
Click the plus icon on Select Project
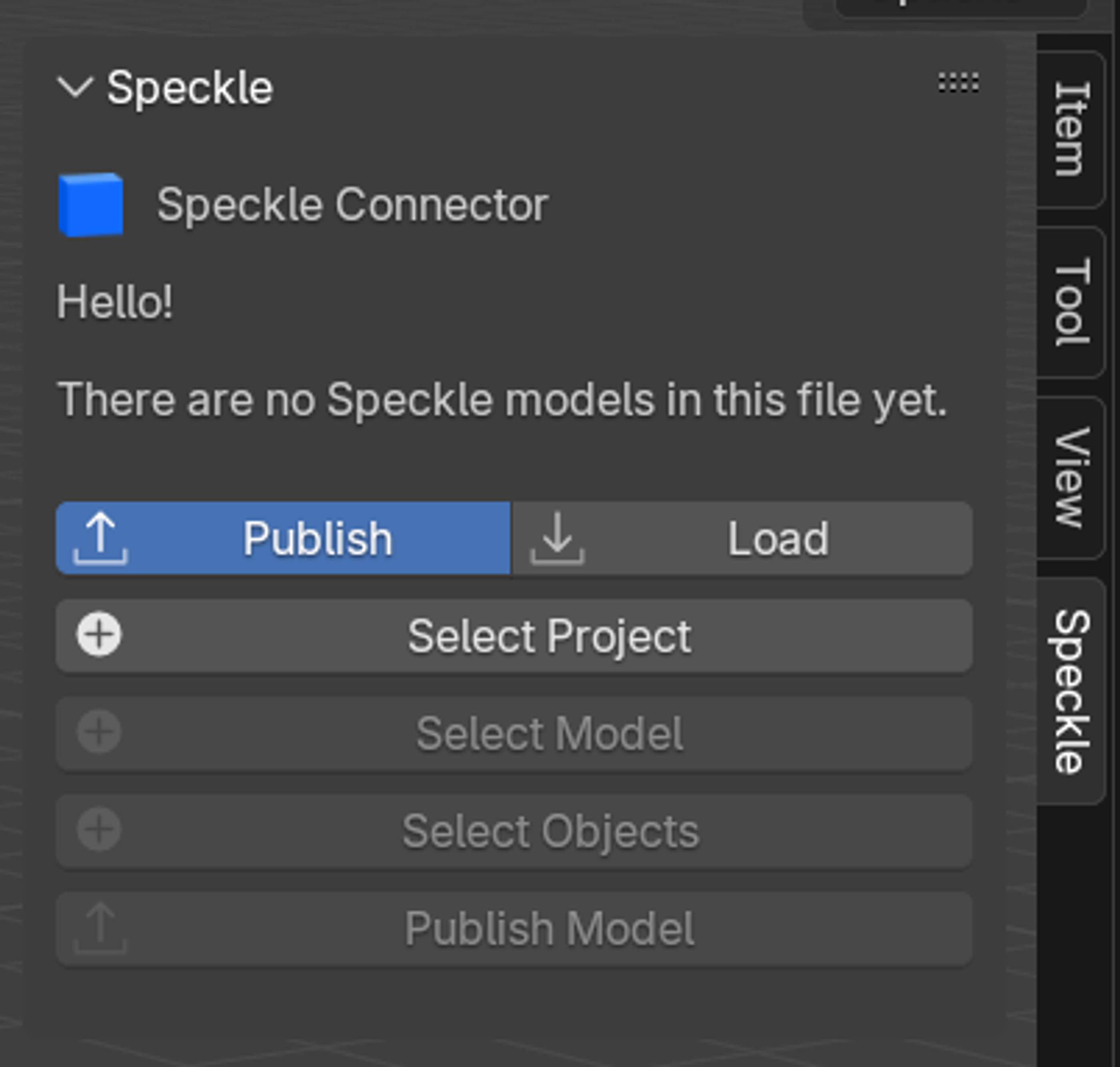[x=99, y=634]
